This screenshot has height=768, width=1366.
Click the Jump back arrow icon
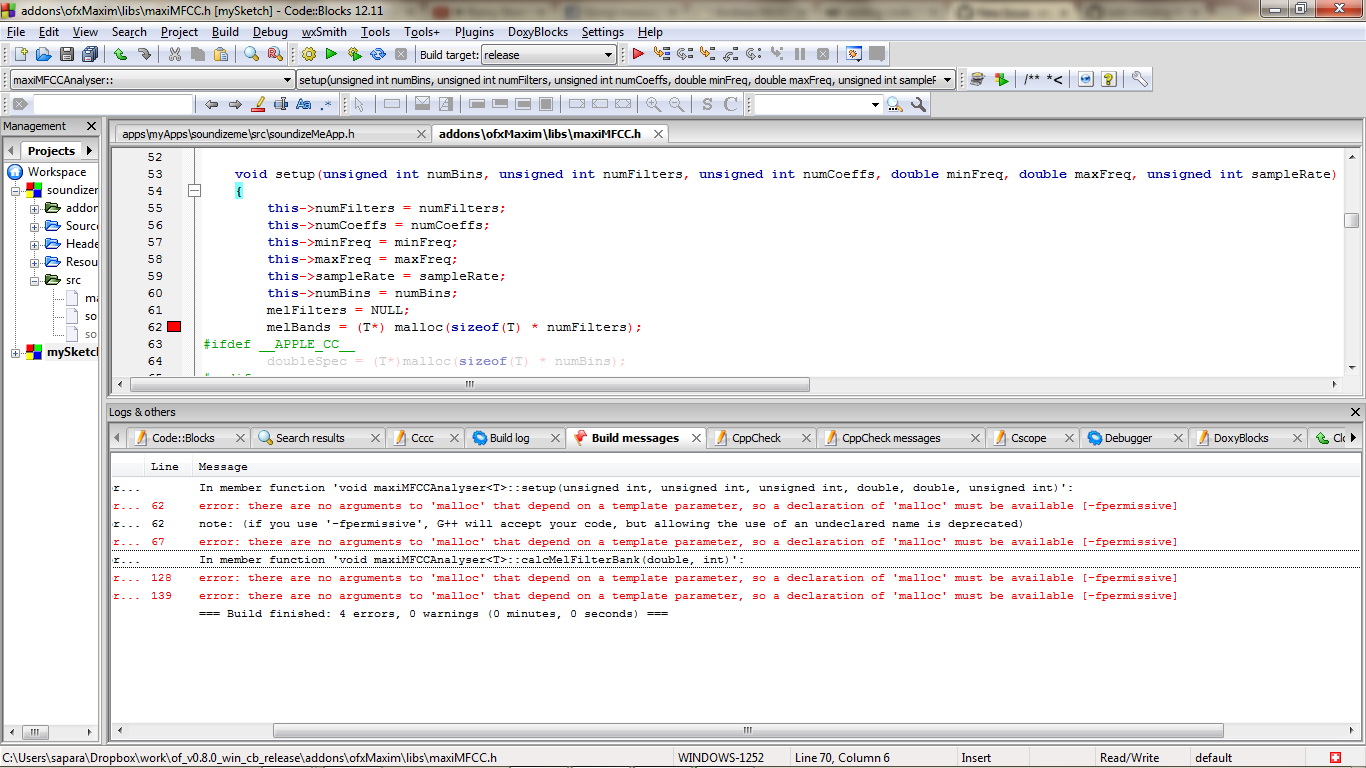[x=211, y=104]
